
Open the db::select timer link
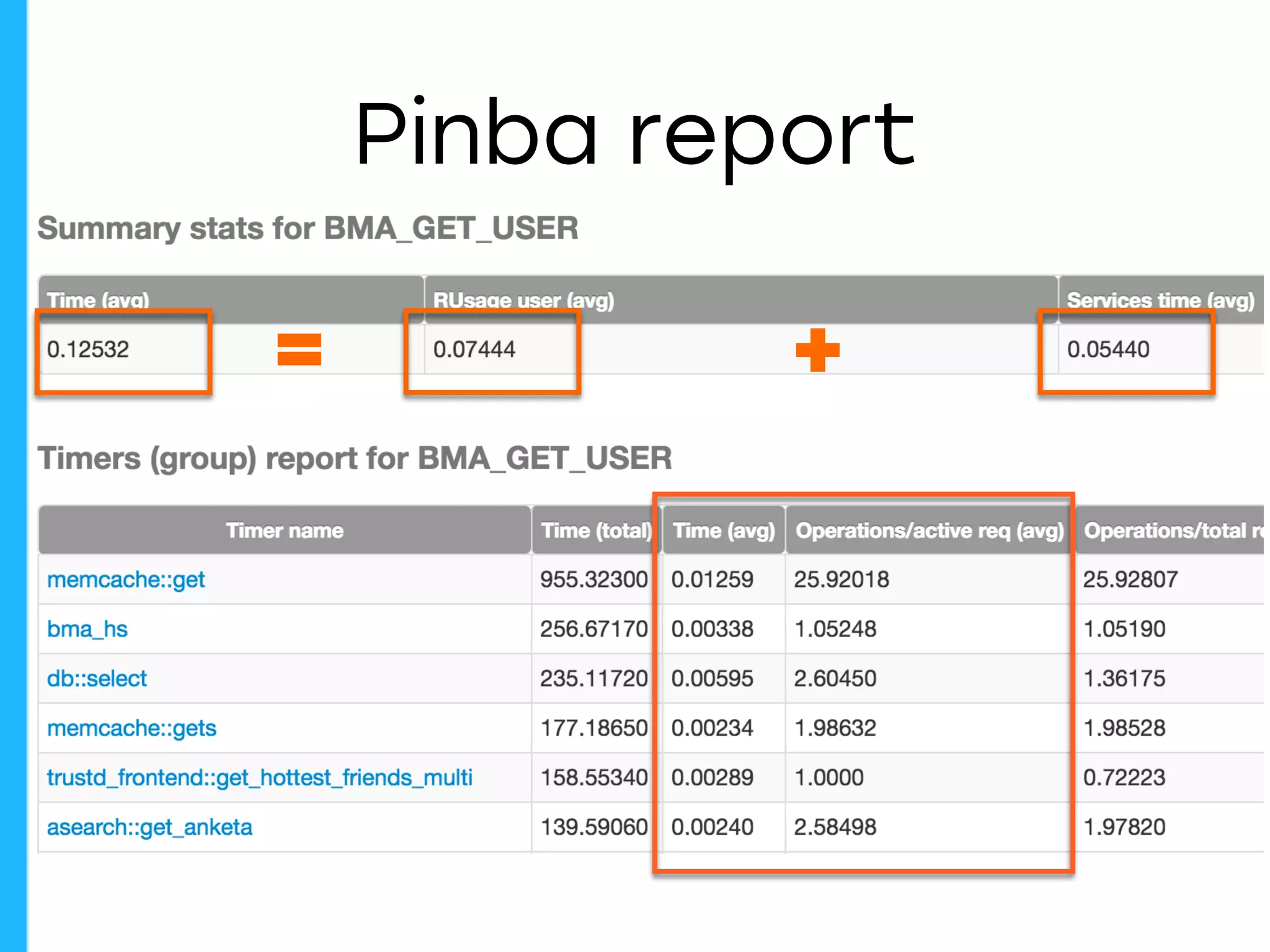[97, 679]
